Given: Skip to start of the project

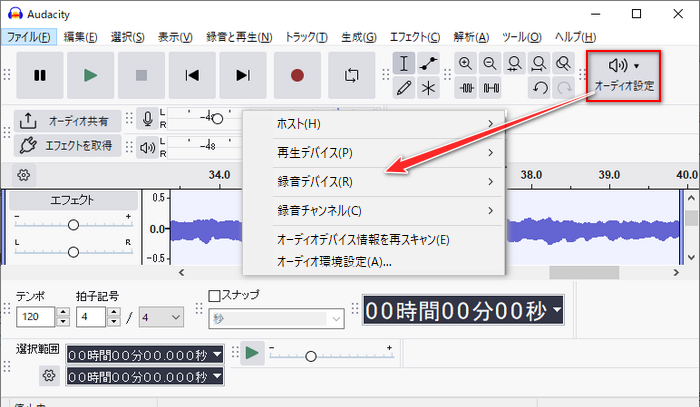Looking at the screenshot, I should tap(192, 75).
